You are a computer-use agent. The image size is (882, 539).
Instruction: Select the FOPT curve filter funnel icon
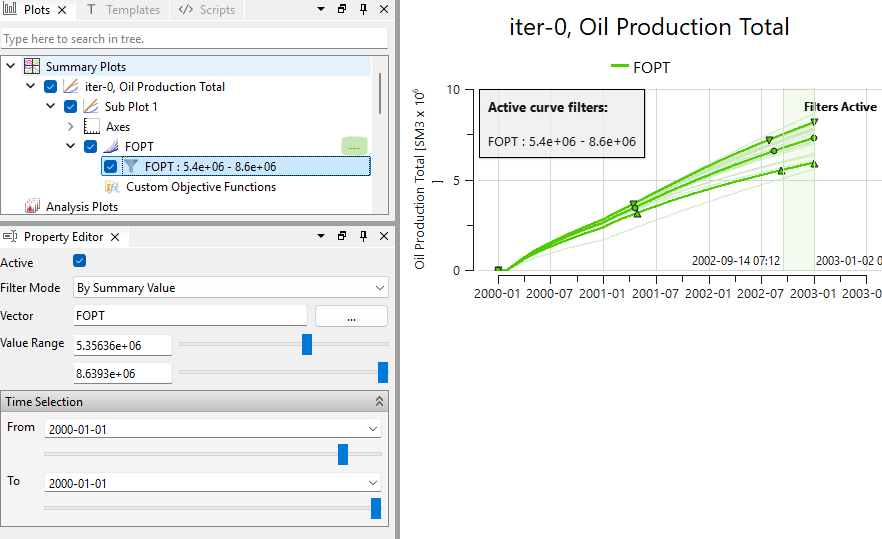click(x=130, y=167)
